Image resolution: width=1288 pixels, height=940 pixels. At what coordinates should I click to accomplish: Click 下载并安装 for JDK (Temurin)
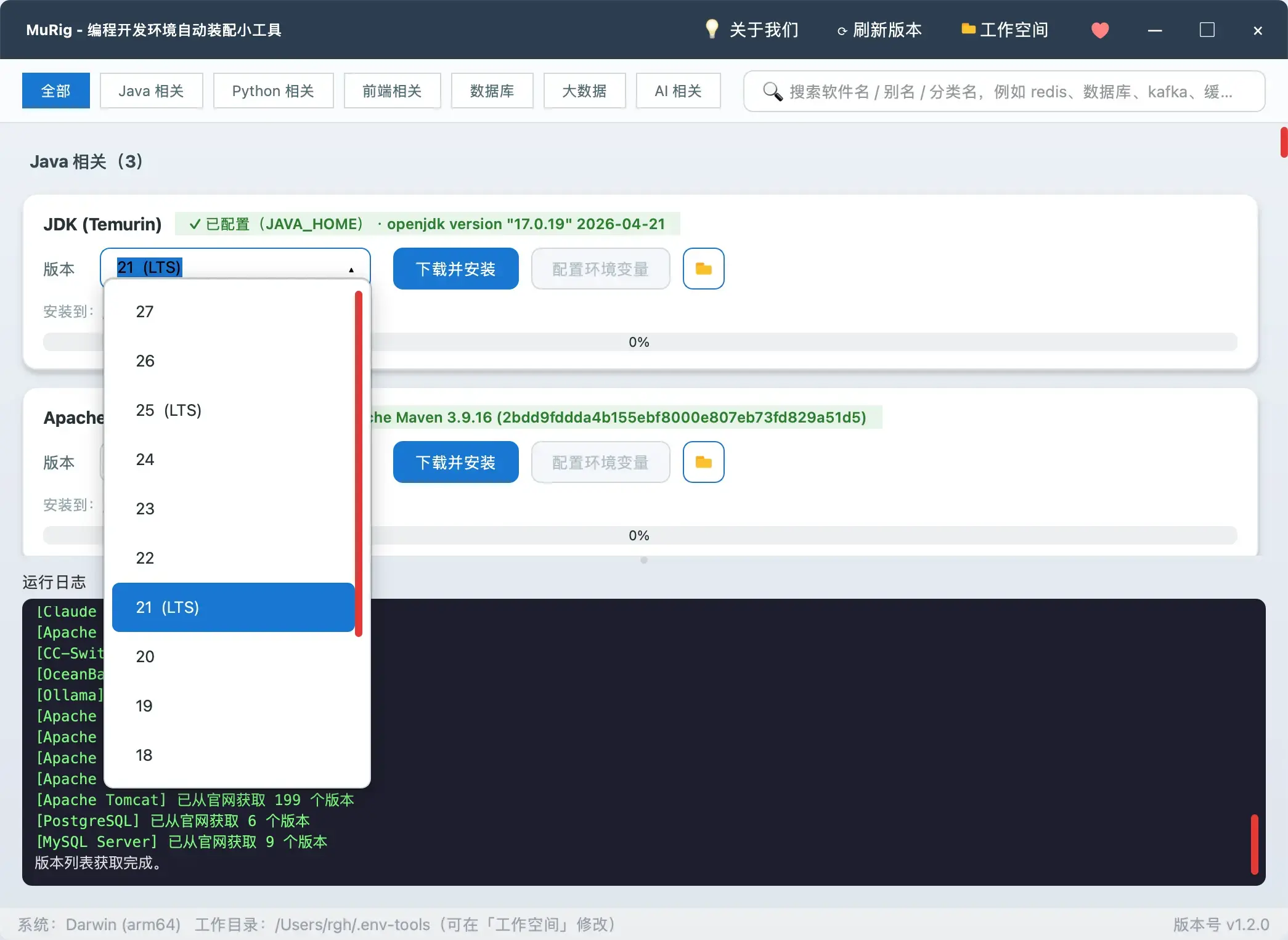click(x=455, y=269)
